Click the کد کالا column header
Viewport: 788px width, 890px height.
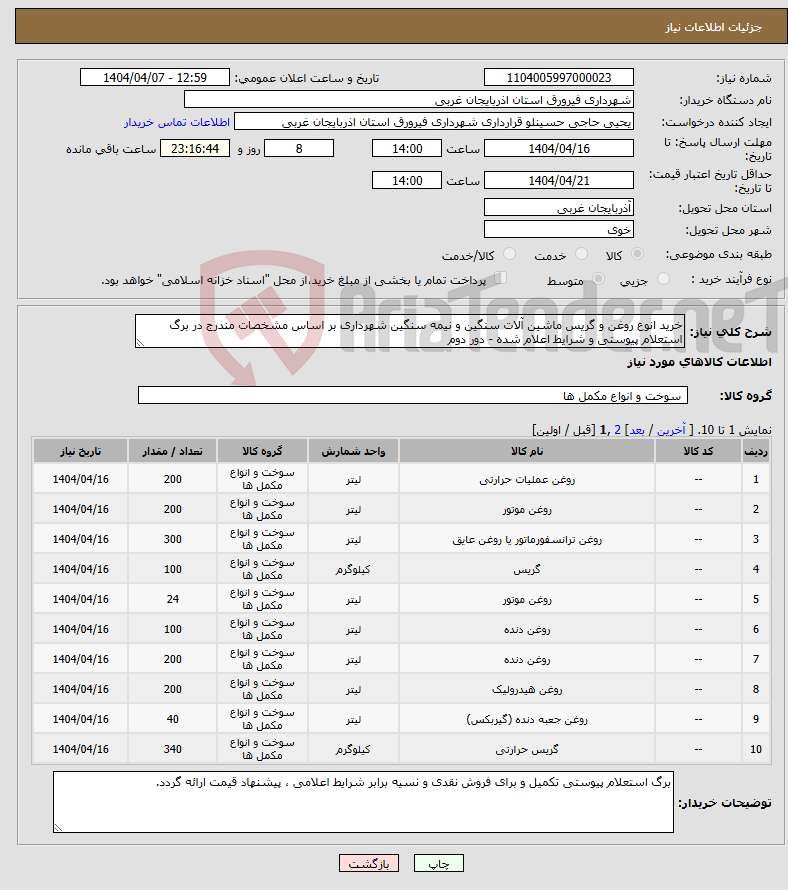click(x=698, y=451)
